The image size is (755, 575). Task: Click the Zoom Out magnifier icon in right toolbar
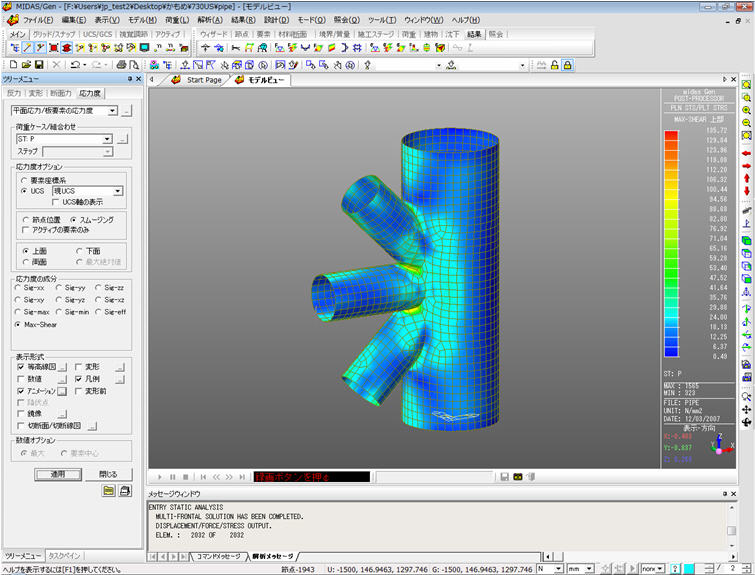click(x=746, y=123)
